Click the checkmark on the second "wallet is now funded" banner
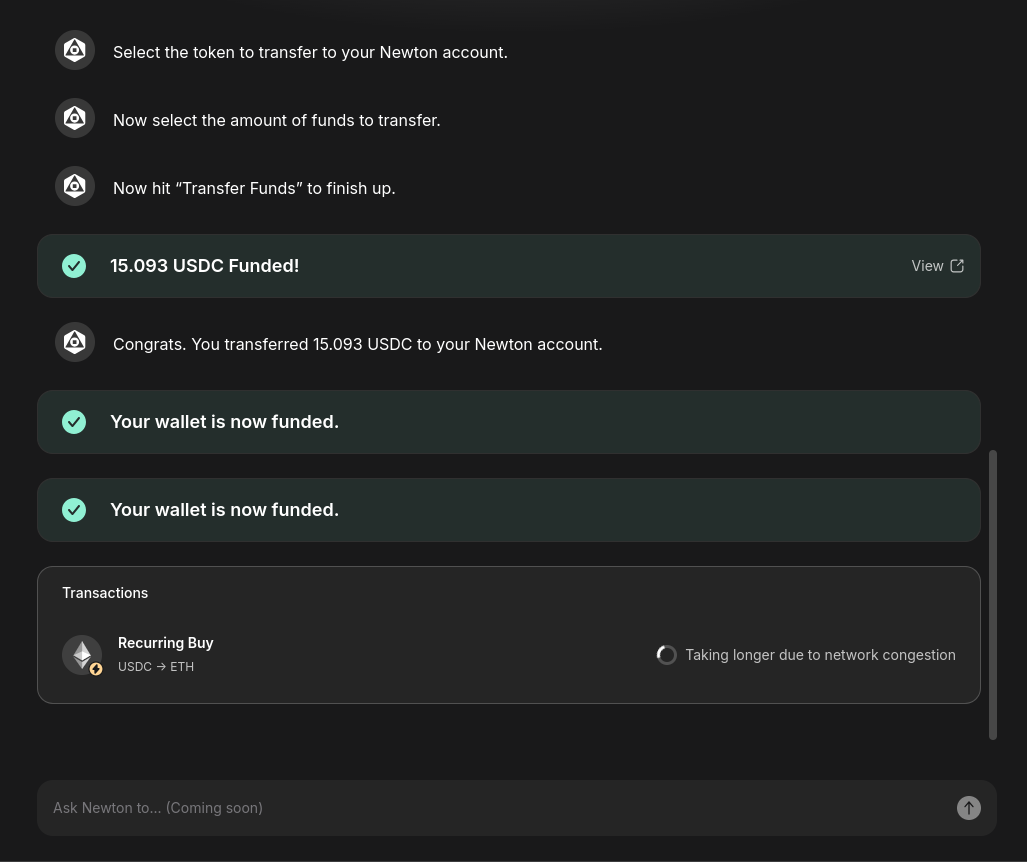1027x862 pixels. 74,510
